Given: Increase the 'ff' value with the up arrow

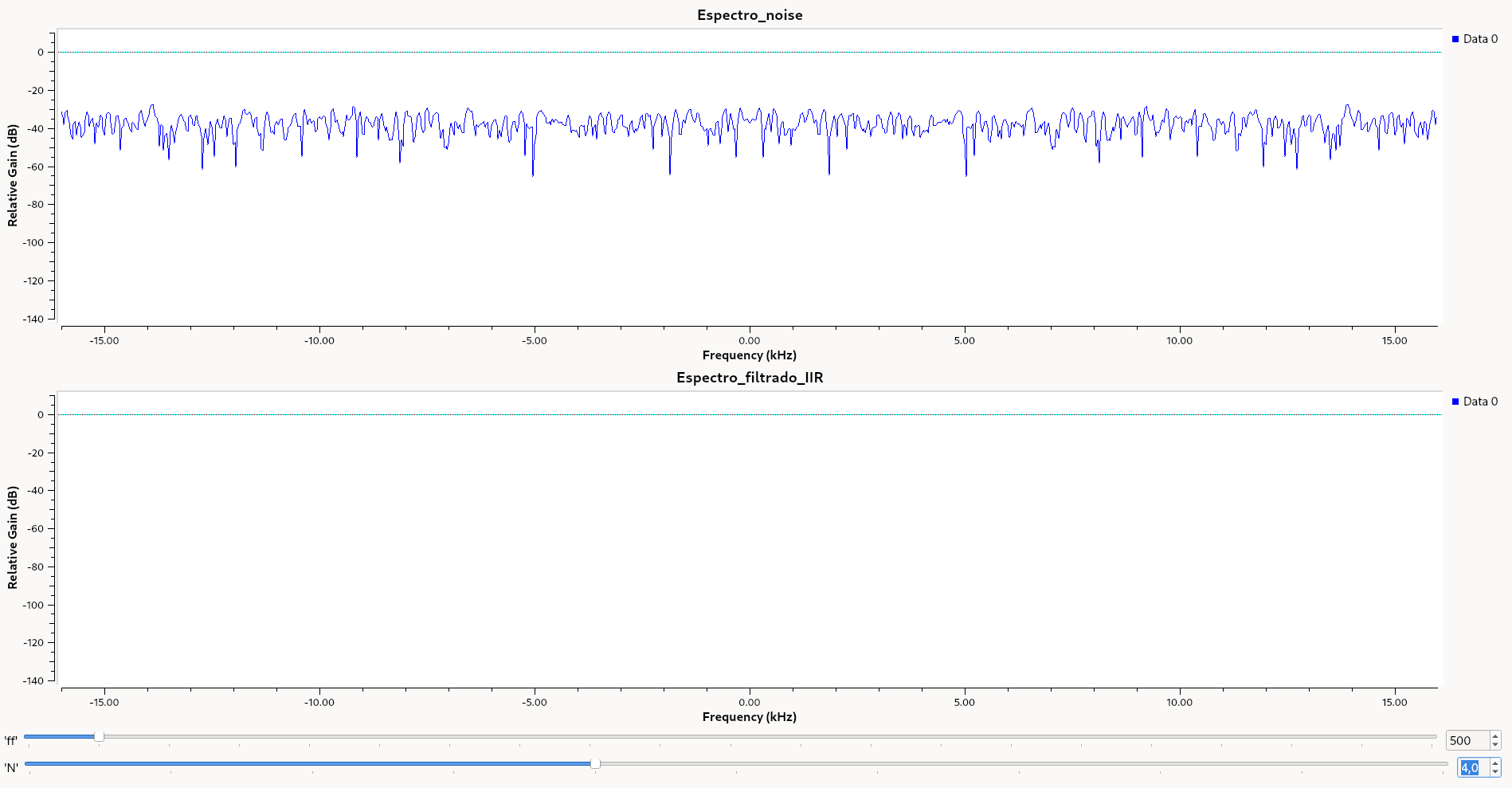Looking at the screenshot, I should [1495, 736].
